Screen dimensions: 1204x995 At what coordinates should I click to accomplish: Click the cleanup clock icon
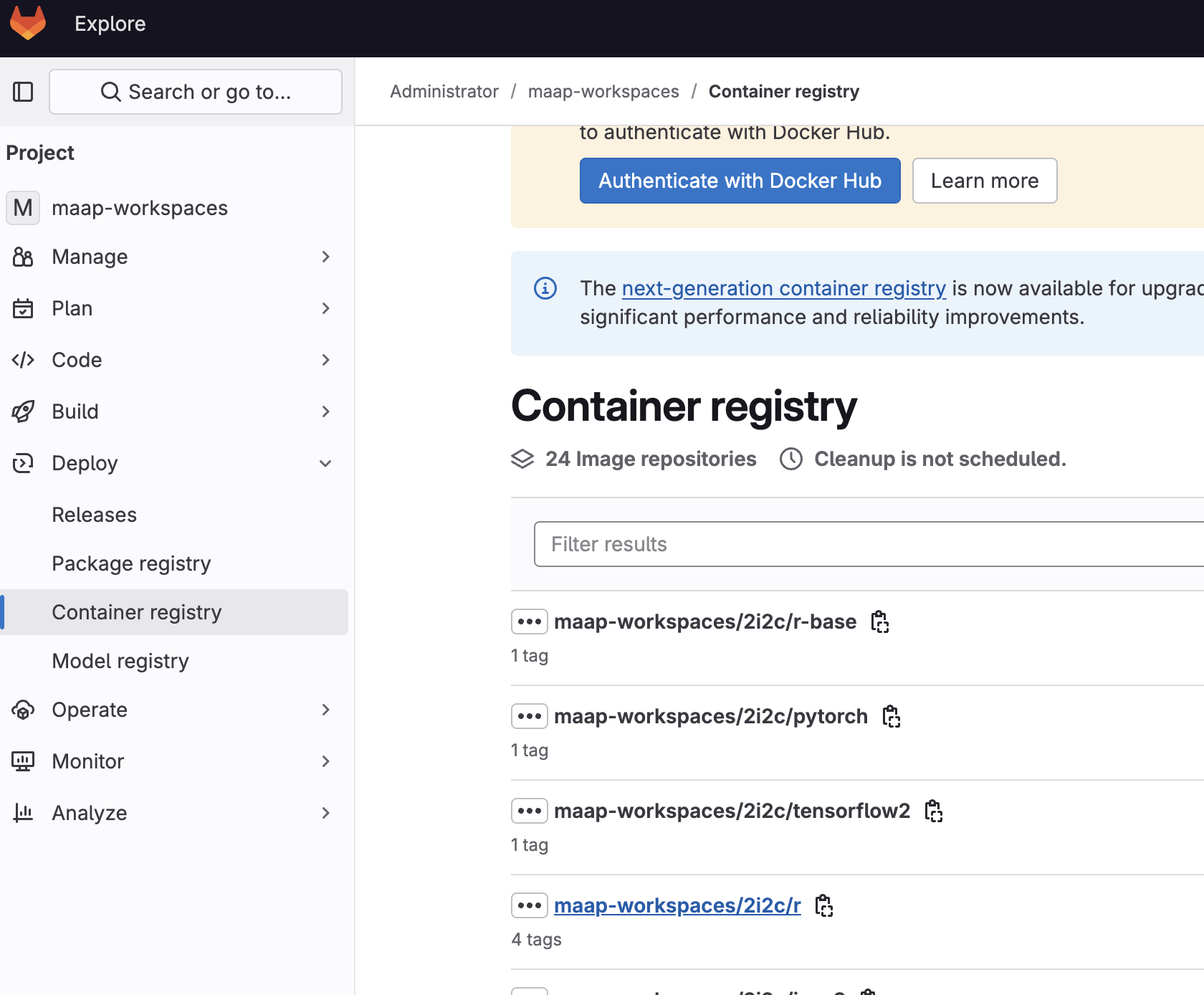(x=791, y=459)
